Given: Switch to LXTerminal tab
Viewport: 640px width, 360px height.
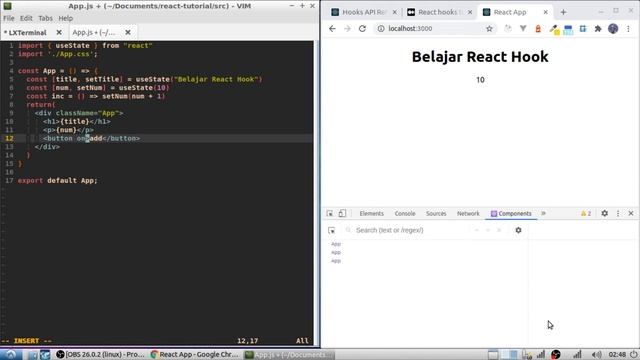Looking at the screenshot, I should tap(27, 33).
